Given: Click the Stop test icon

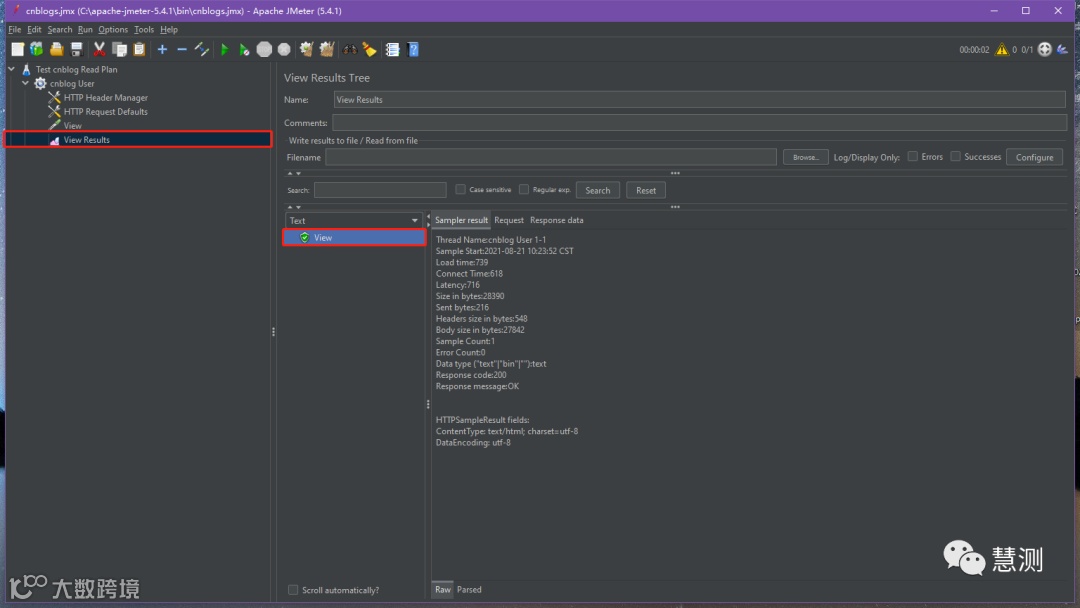Looking at the screenshot, I should [264, 50].
